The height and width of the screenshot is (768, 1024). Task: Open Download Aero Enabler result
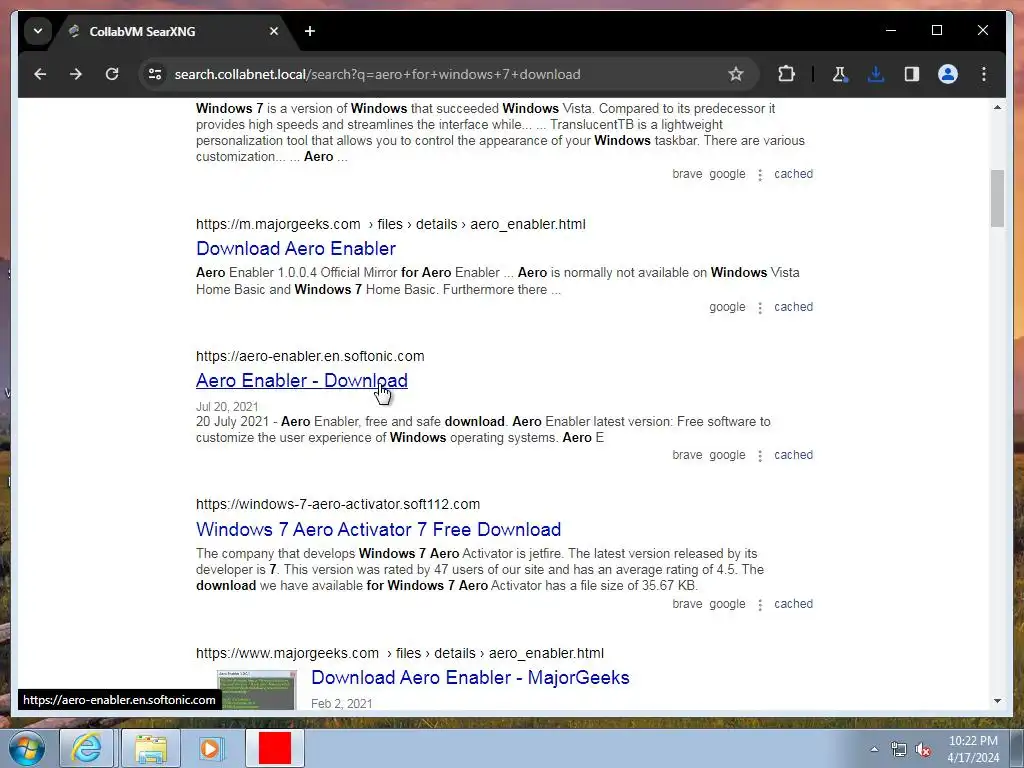296,248
